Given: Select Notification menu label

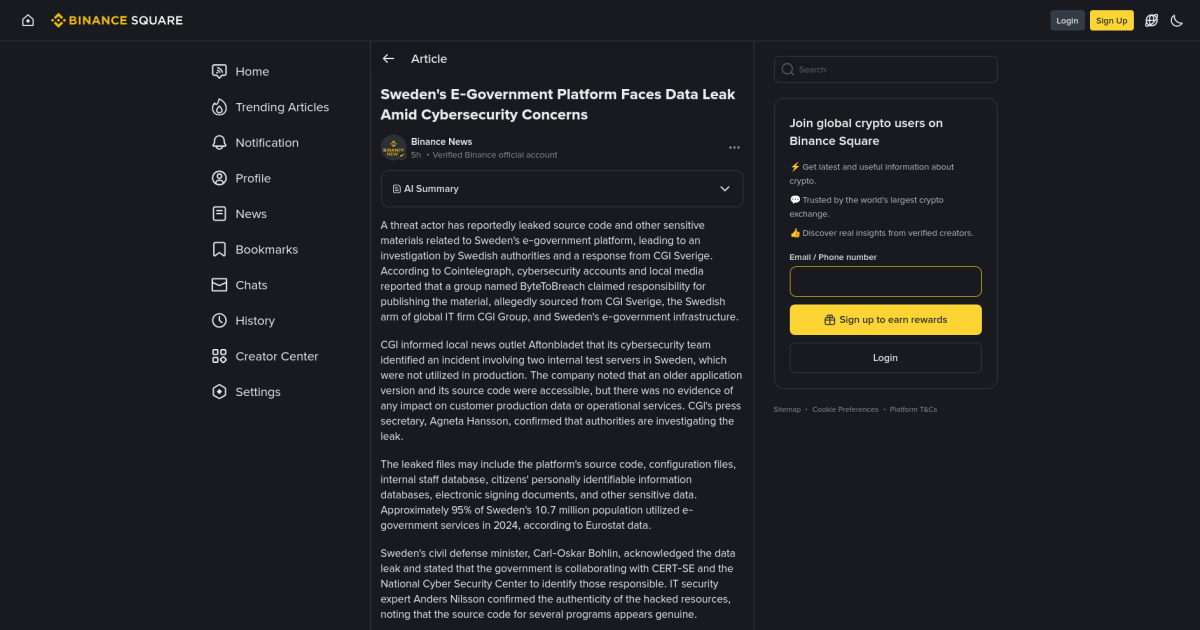Looking at the screenshot, I should click(x=267, y=143).
